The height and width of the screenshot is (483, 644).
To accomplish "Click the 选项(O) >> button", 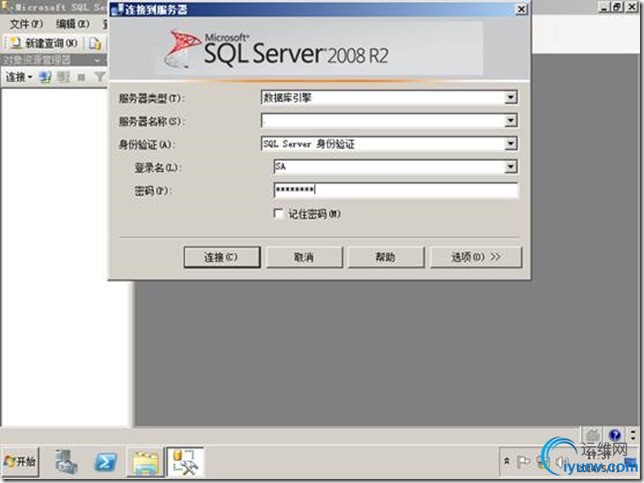I will 476,257.
